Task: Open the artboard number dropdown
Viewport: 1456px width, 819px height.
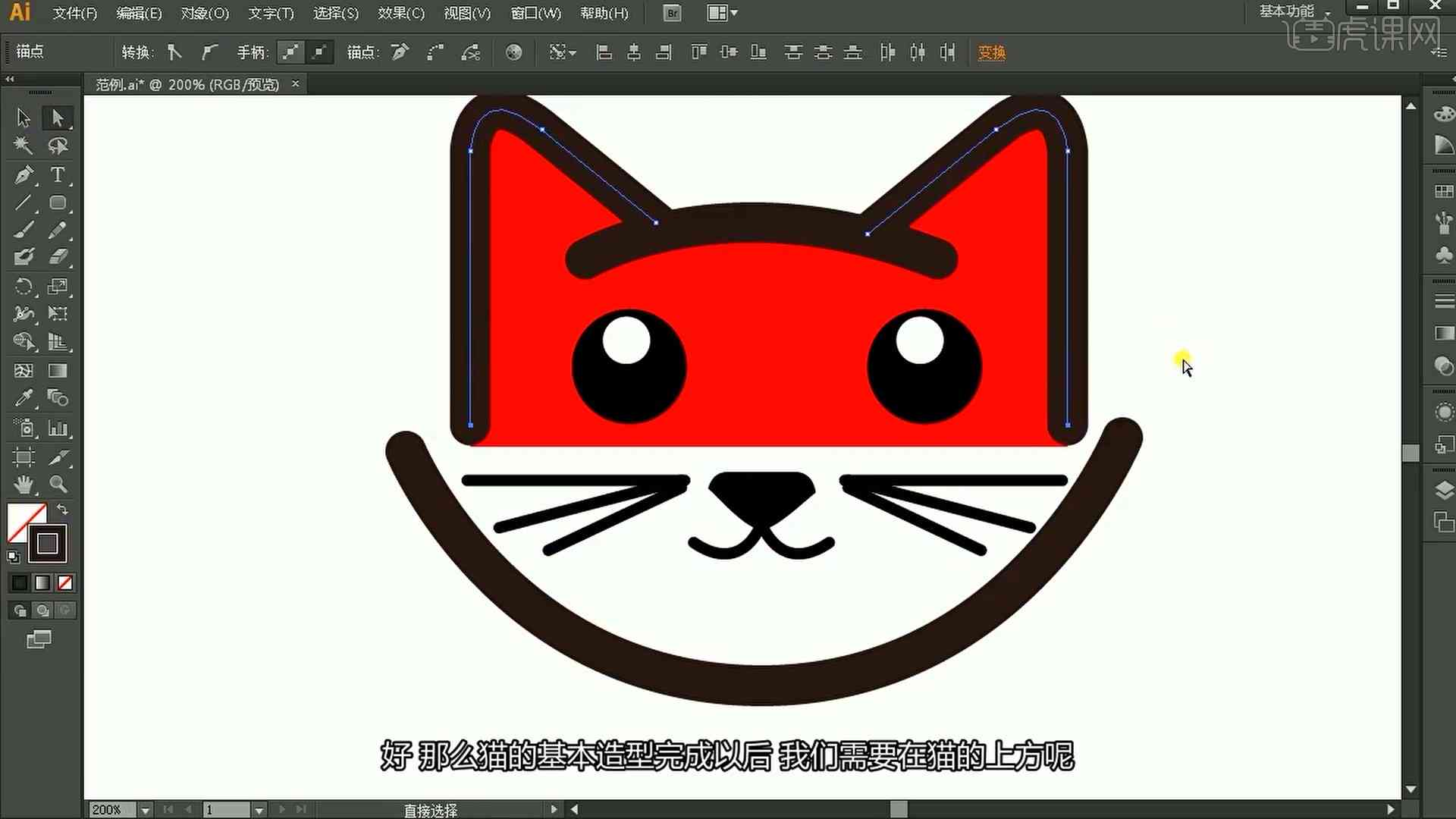Action: pyautogui.click(x=259, y=810)
